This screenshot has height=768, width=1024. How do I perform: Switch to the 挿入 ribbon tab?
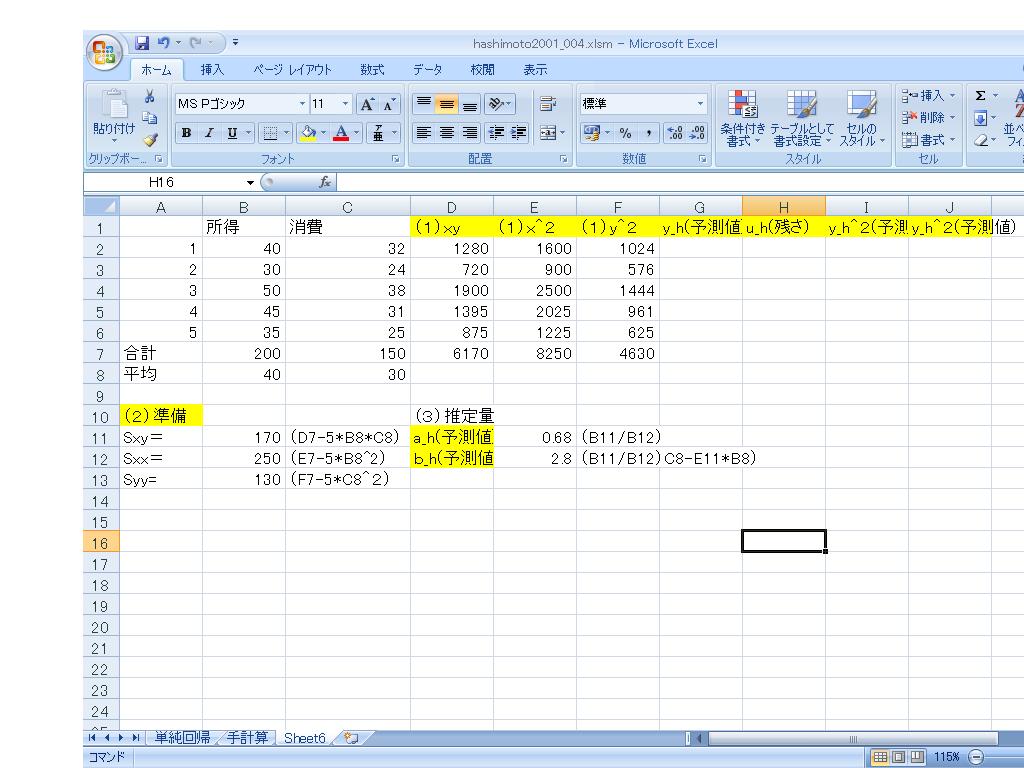212,70
